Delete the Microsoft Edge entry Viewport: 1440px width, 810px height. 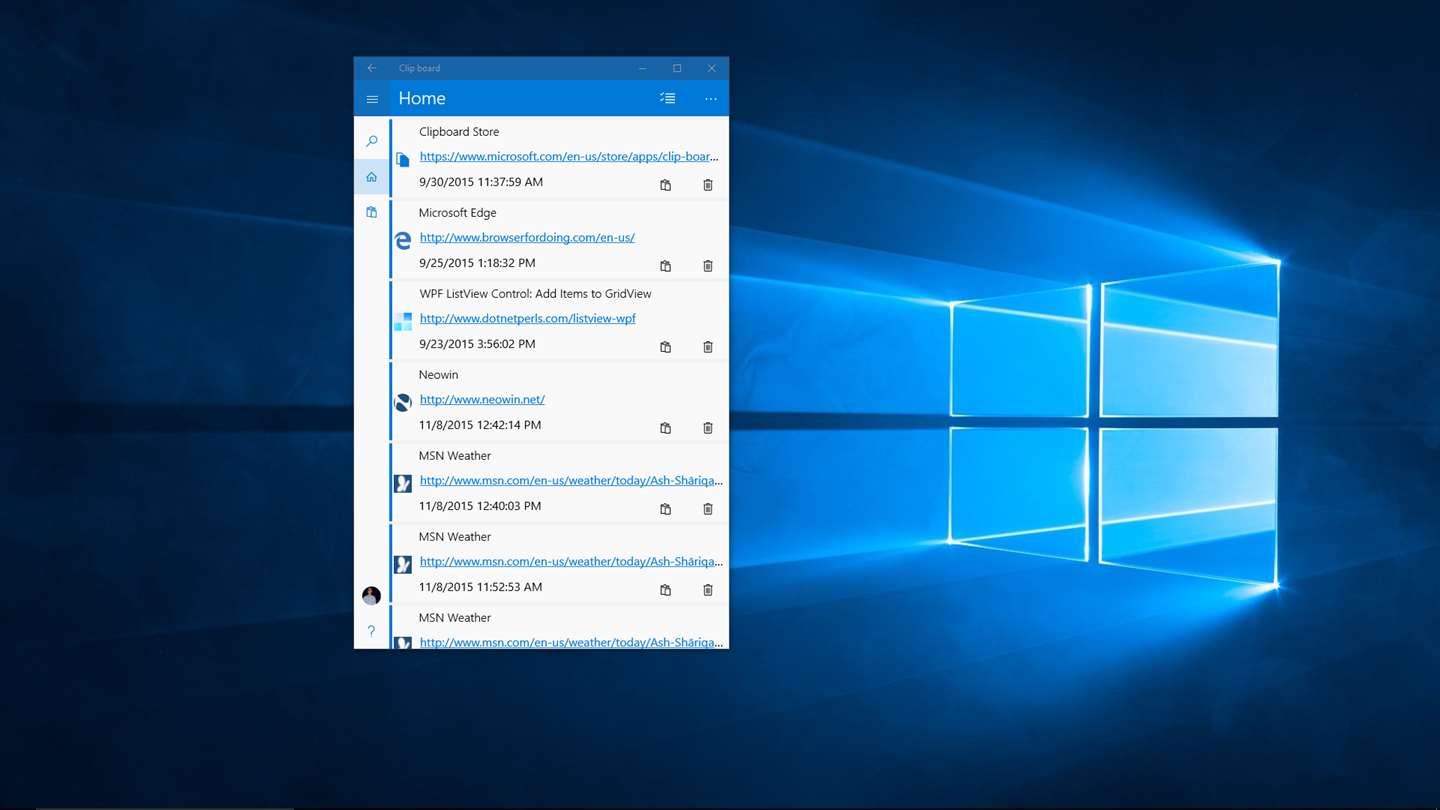[708, 266]
